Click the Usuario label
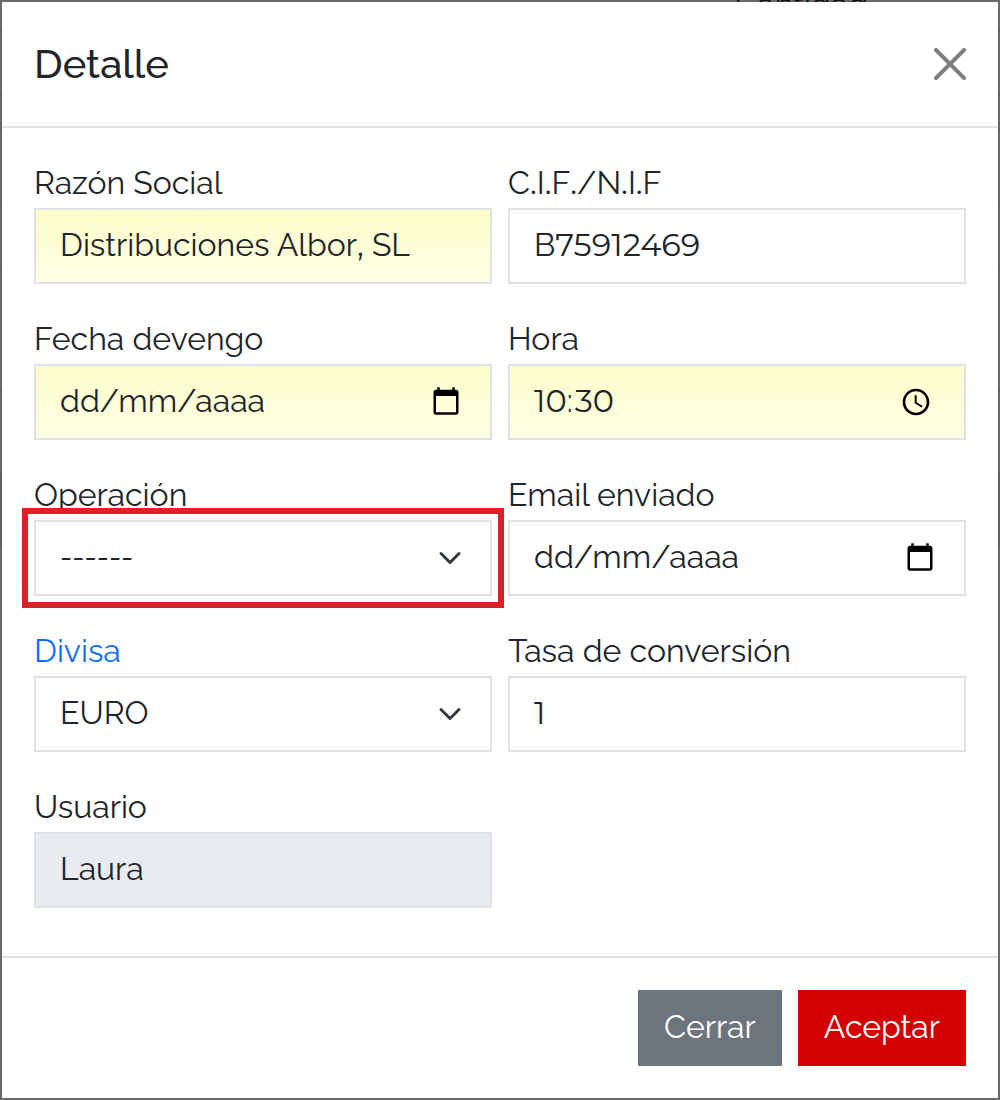Viewport: 1000px width, 1100px height. coord(91,807)
